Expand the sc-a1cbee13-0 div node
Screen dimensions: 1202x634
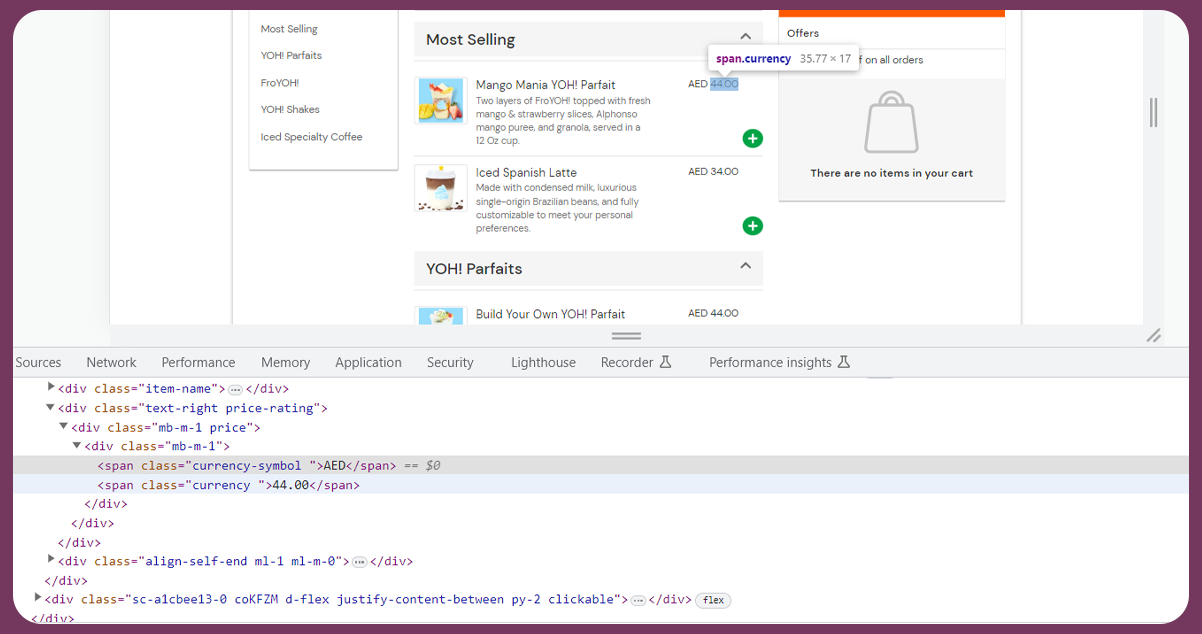pyautogui.click(x=38, y=598)
